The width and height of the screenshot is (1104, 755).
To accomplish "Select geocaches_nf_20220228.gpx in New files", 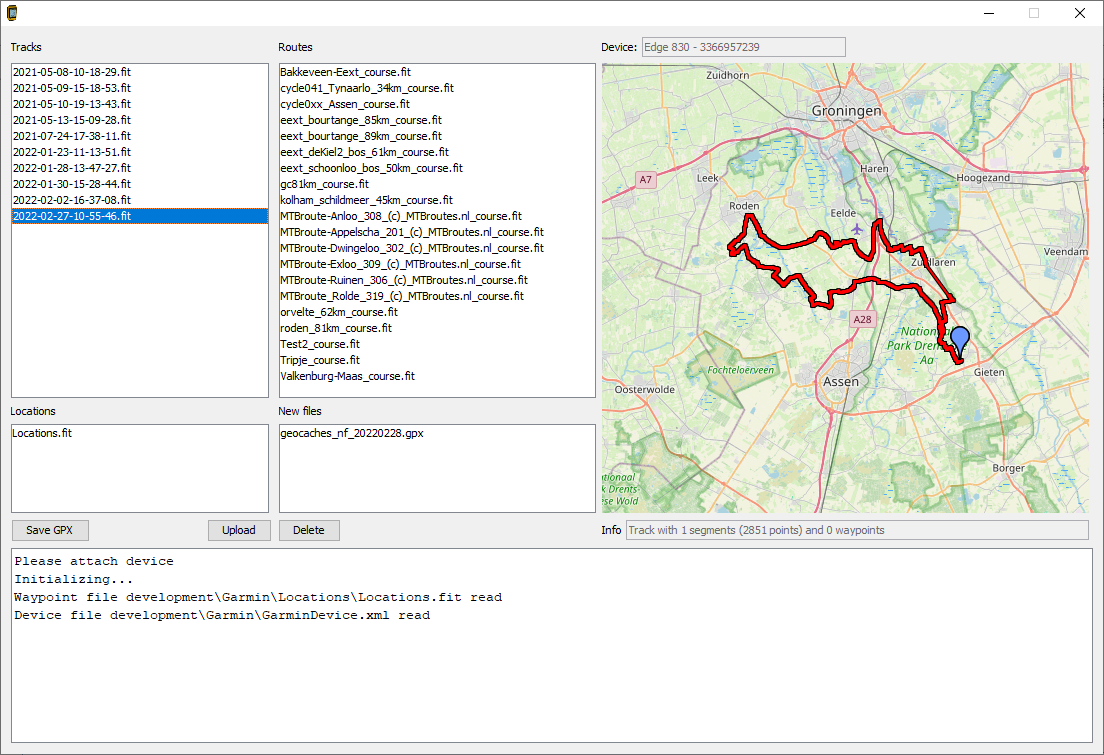I will (359, 433).
